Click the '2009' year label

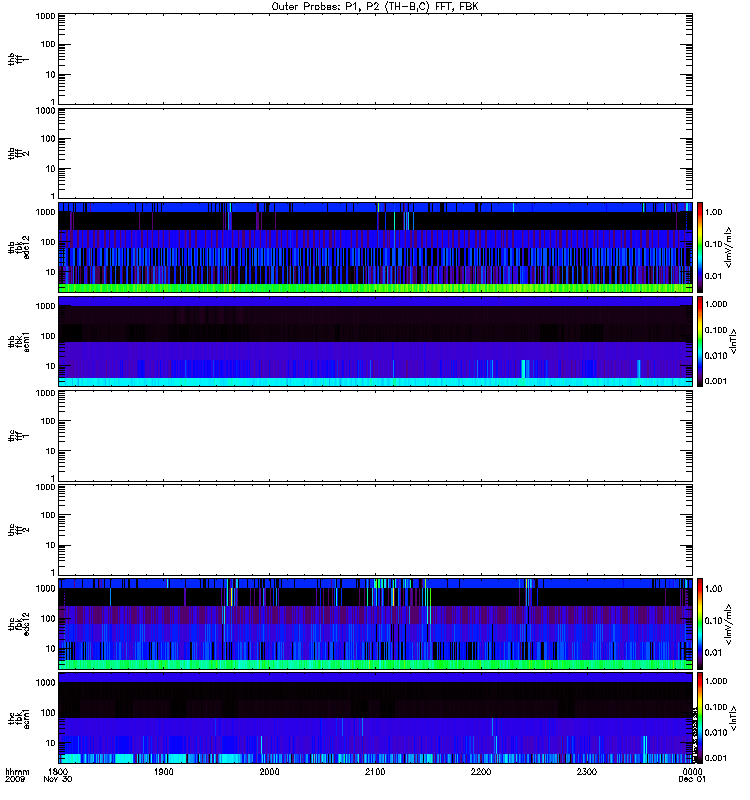(x=15, y=780)
